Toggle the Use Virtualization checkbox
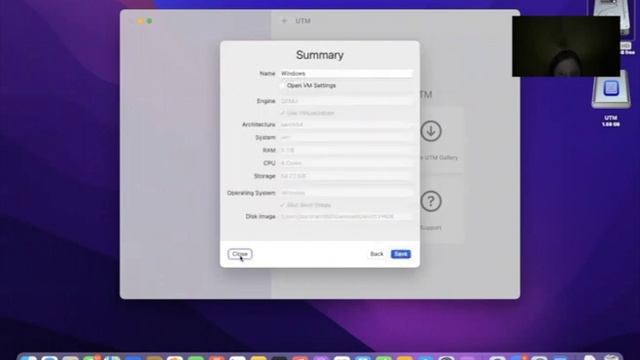Viewport: 640px width, 360px height. point(283,113)
